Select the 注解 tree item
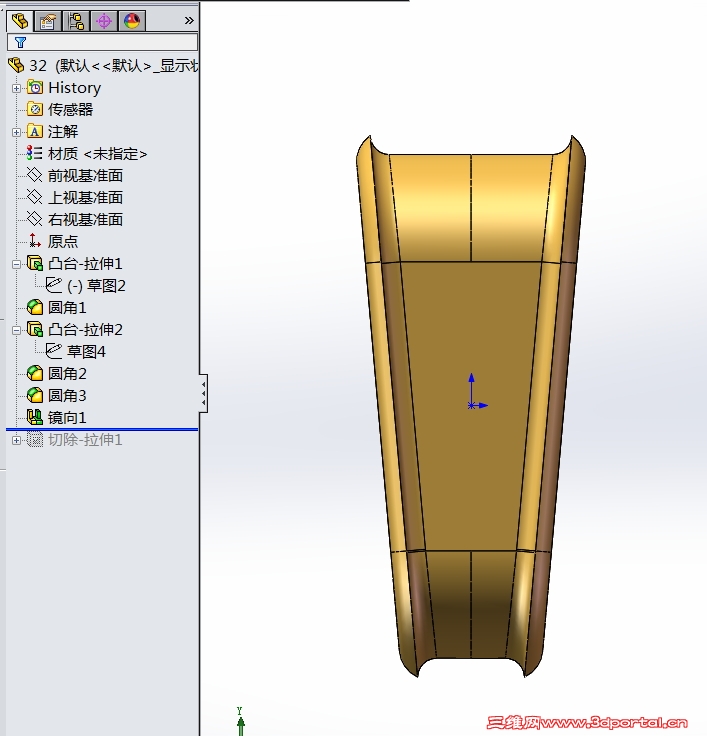 [x=63, y=131]
